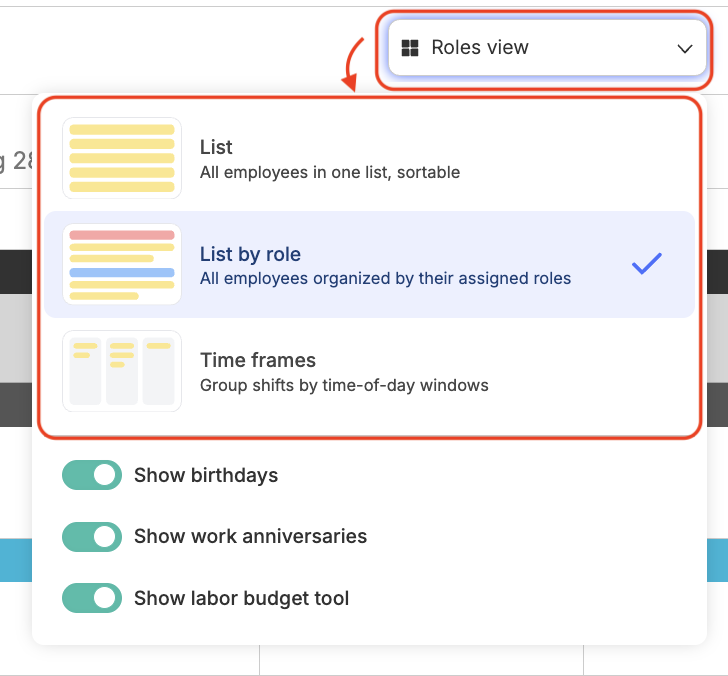
Task: Turn off Show labor budget tool
Action: (92, 598)
